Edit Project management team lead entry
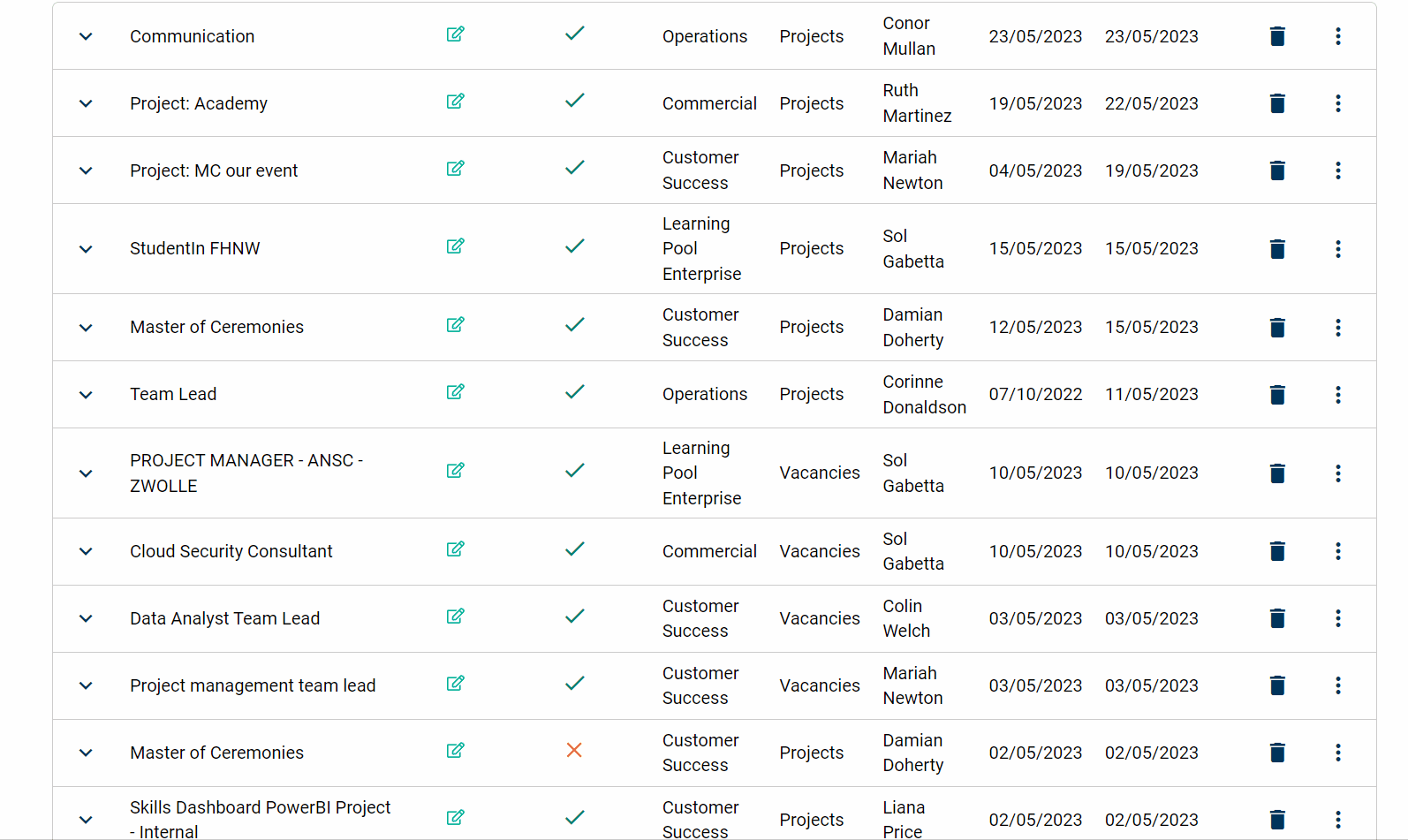The height and width of the screenshot is (840, 1408). (455, 684)
